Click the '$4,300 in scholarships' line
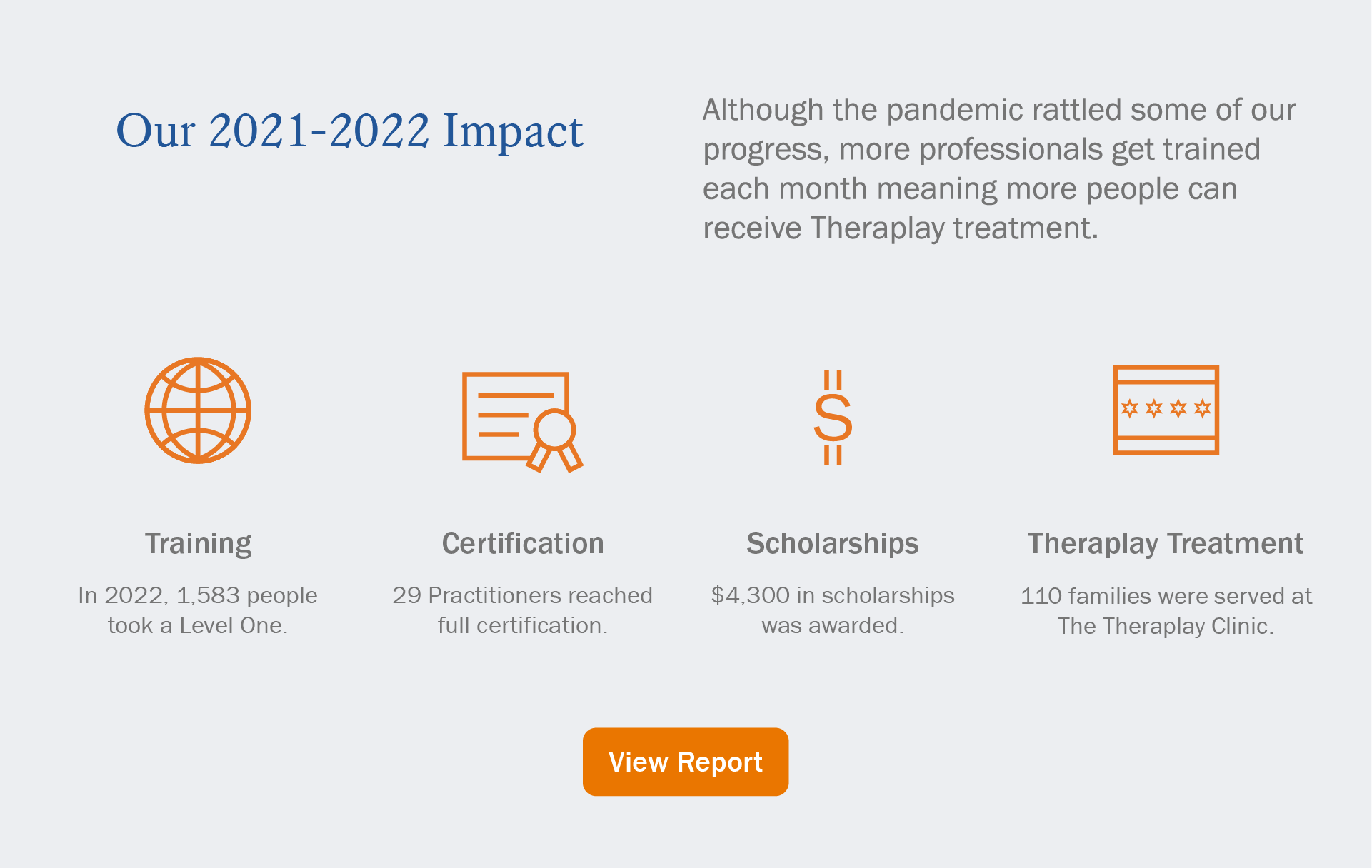This screenshot has width=1372, height=868. click(x=833, y=595)
